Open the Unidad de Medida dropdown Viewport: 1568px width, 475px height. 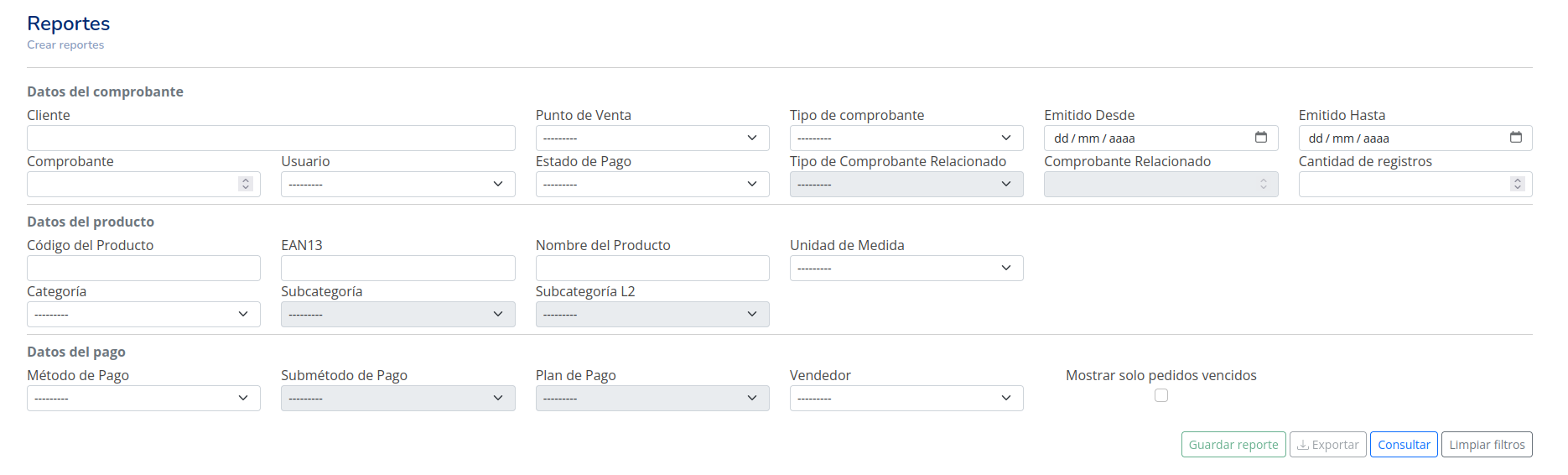tap(906, 268)
